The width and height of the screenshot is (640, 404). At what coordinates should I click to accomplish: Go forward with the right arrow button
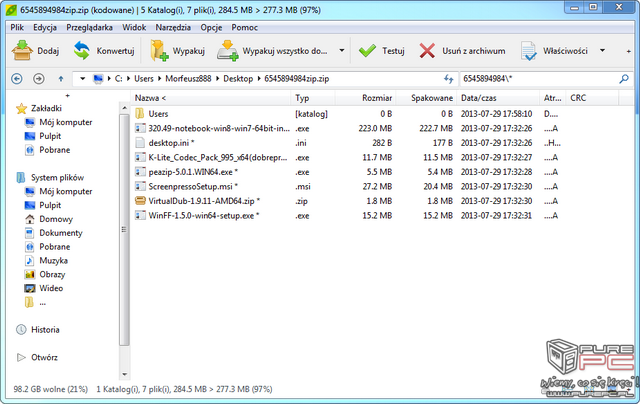click(38, 78)
